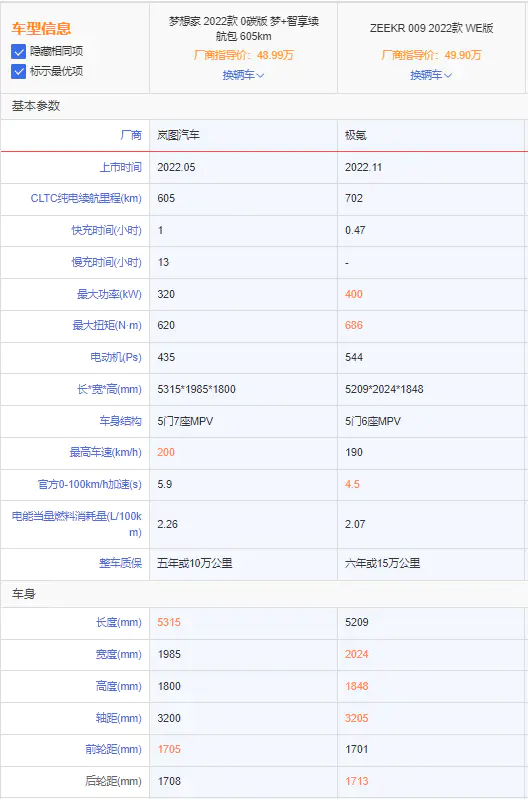
Task: Open 换辆车 dropdown for ZEEKR 009
Action: (x=431, y=75)
